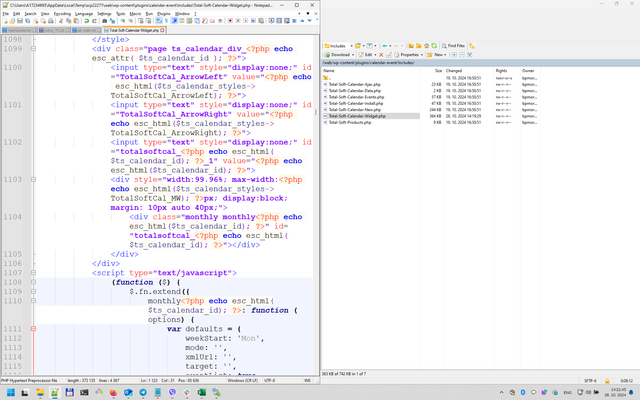Sort by the Name column header in WinSCP
The height and width of the screenshot is (400, 640).
point(371,71)
